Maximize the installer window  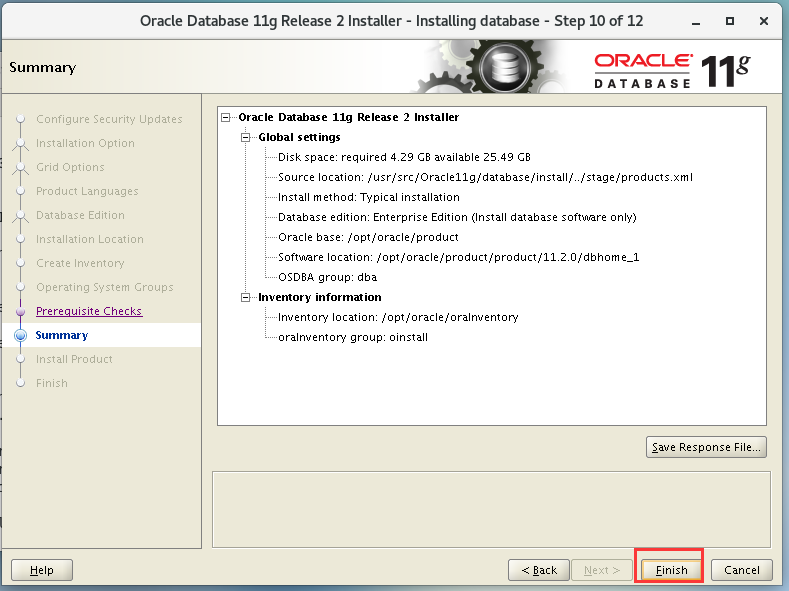click(x=730, y=21)
